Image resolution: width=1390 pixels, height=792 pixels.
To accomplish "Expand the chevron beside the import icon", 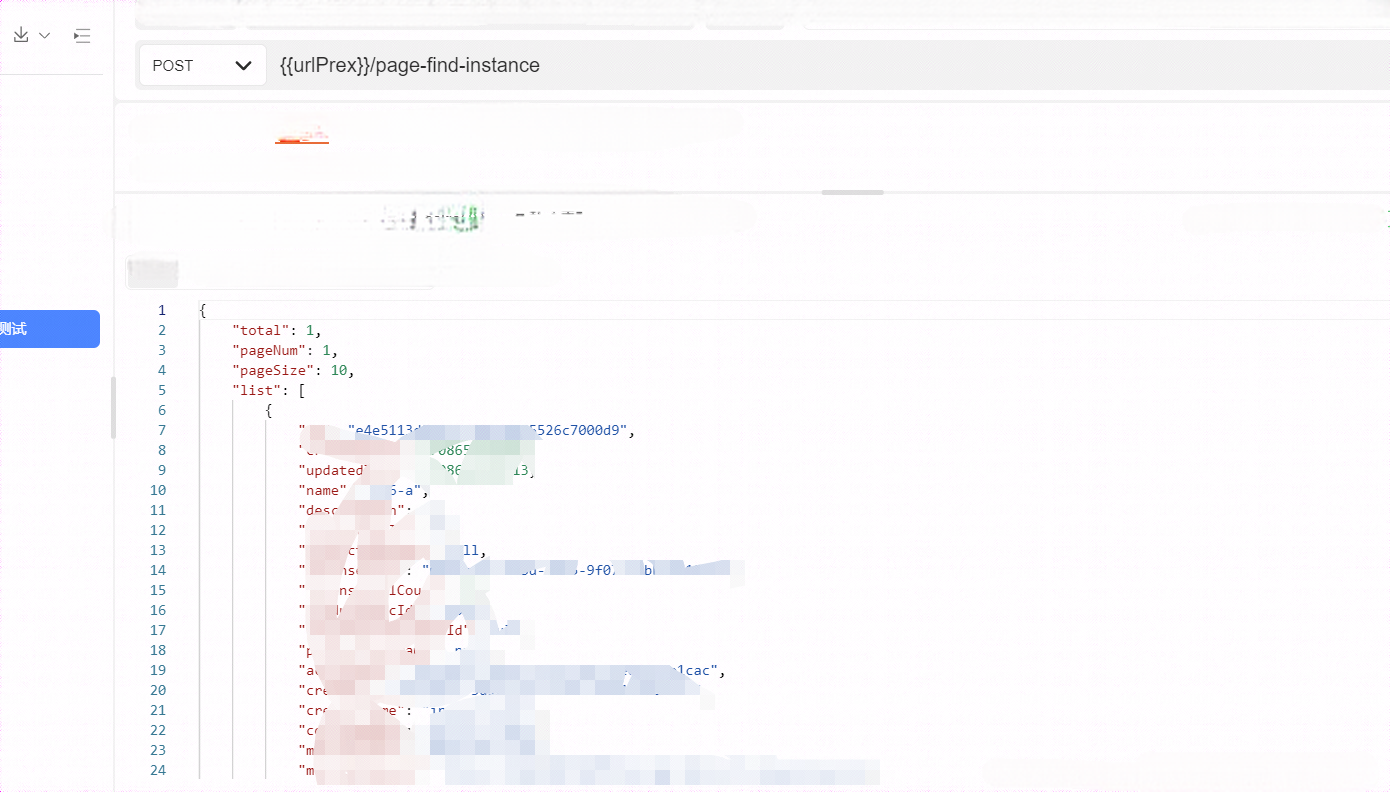I will (44, 36).
